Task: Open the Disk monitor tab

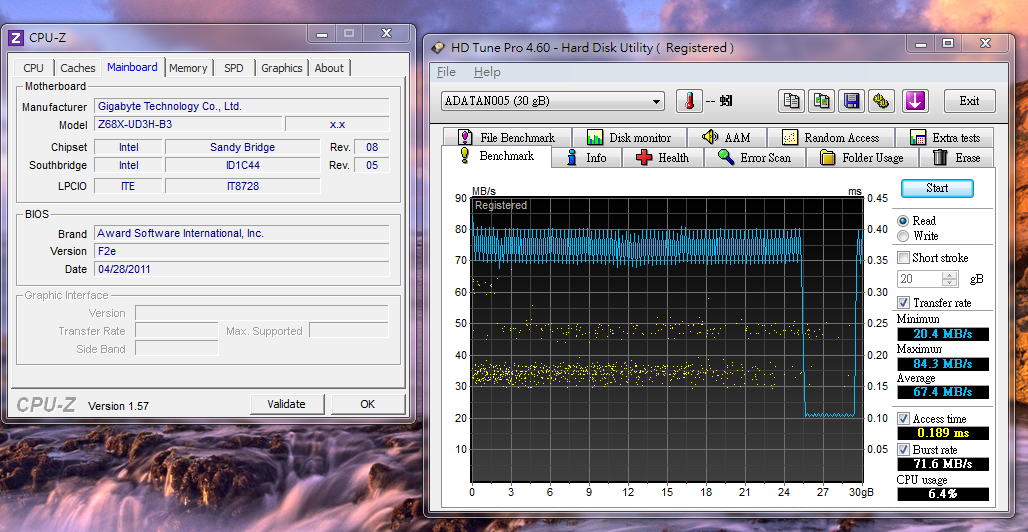Action: [x=629, y=138]
